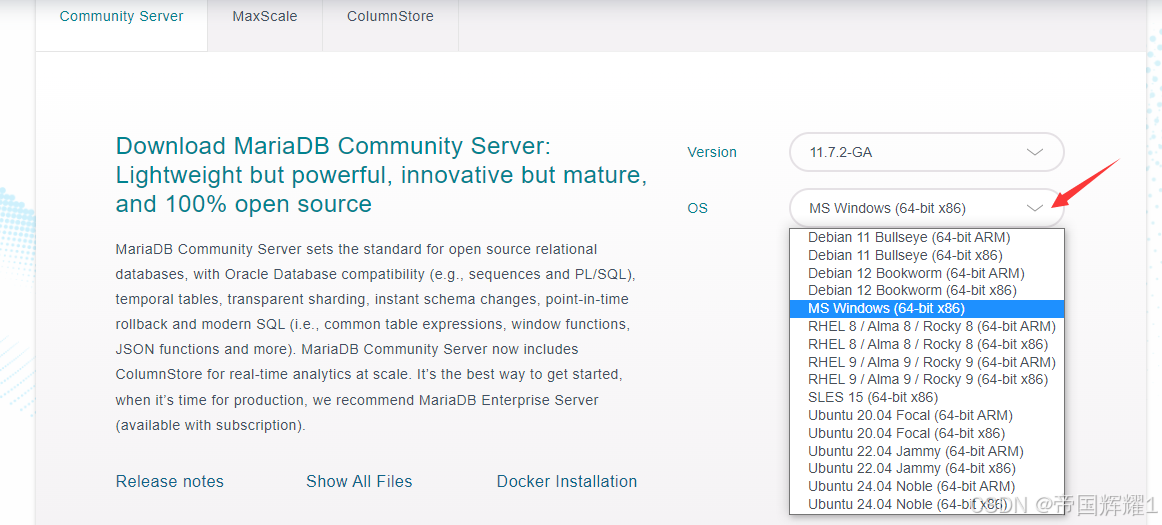Choose Debian 11 Bullseye (64-bit ARM)
Viewport: 1162px width, 525px height.
click(x=927, y=238)
